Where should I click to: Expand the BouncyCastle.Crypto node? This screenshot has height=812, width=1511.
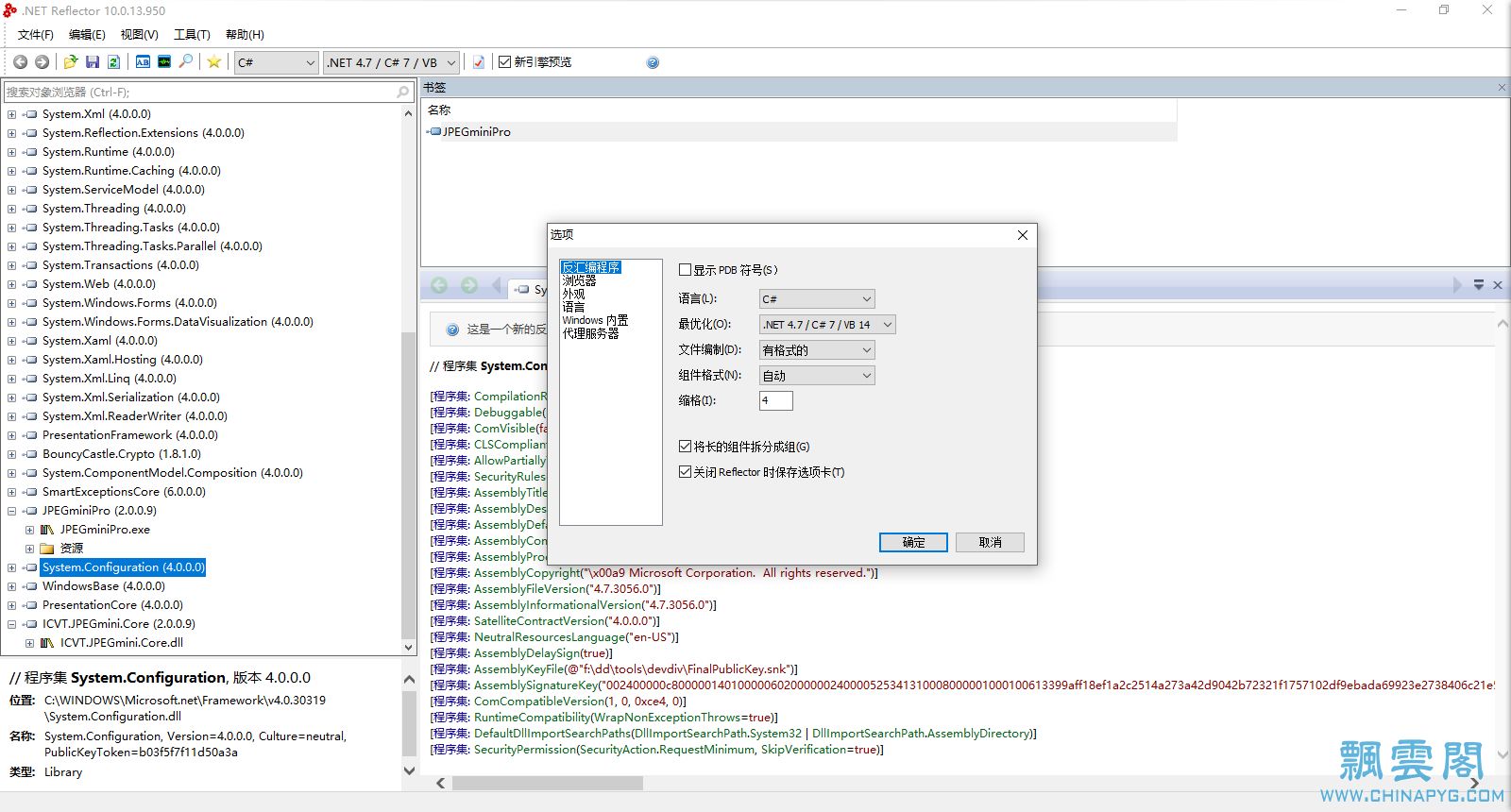click(12, 454)
